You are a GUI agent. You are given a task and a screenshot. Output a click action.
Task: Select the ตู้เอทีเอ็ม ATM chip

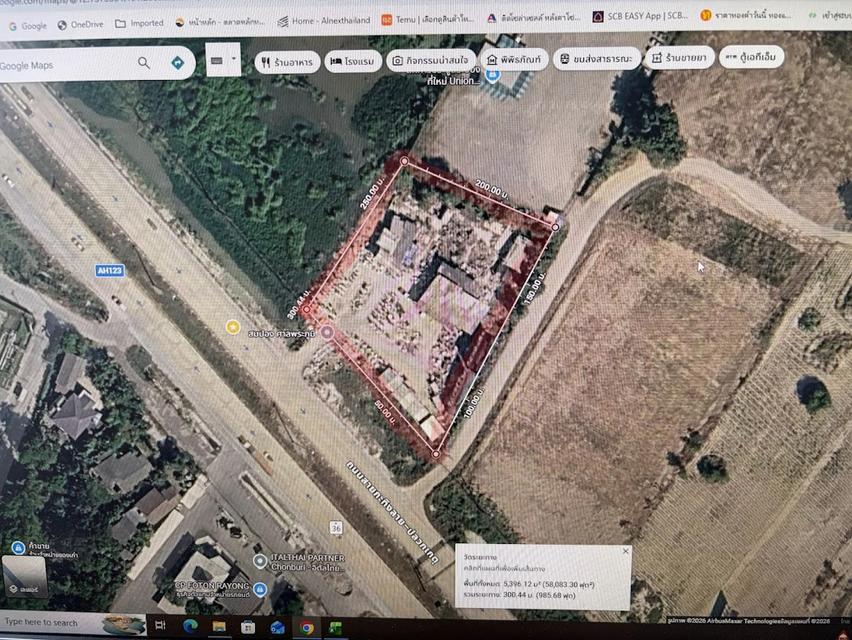pos(751,57)
